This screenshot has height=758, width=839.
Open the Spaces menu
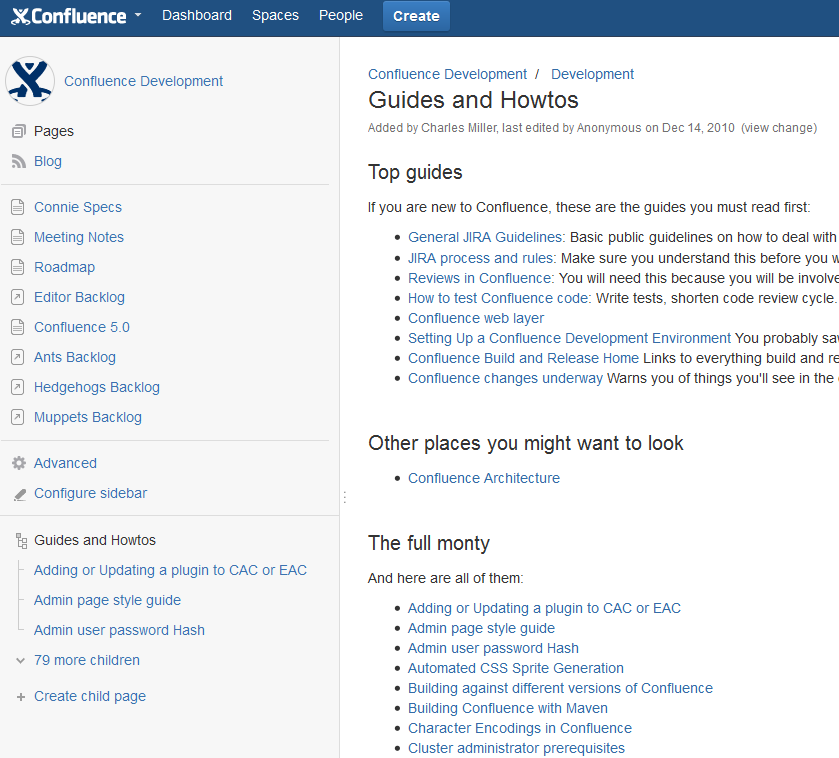click(x=275, y=15)
